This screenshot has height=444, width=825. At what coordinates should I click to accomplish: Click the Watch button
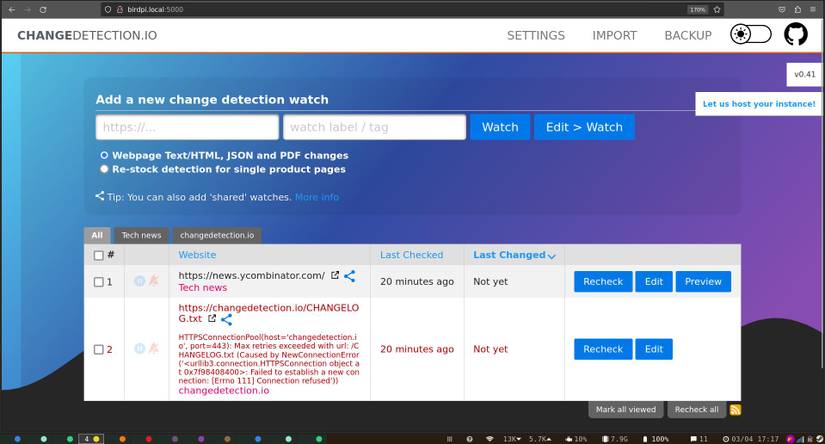[x=500, y=127]
